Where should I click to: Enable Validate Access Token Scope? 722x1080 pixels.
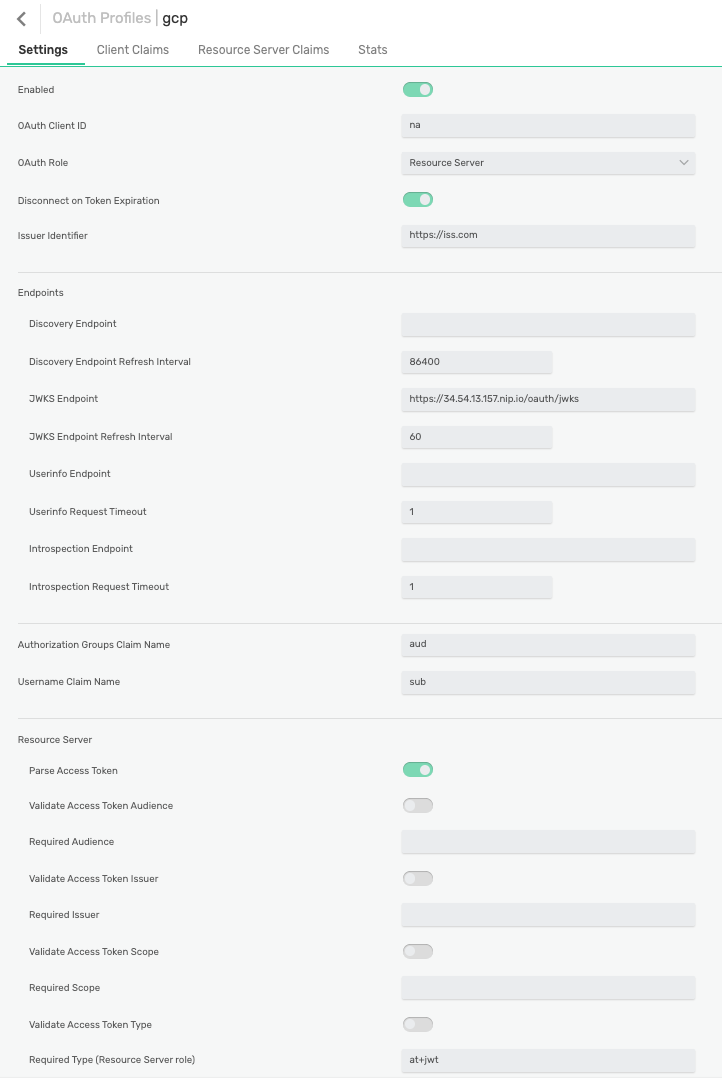click(x=417, y=951)
